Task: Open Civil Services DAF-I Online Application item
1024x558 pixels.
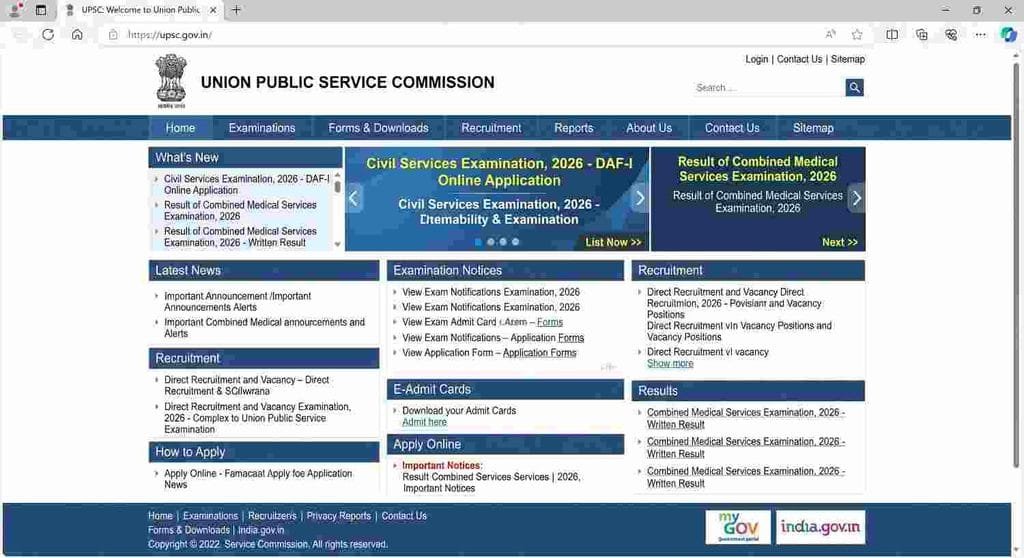Action: tap(246, 184)
